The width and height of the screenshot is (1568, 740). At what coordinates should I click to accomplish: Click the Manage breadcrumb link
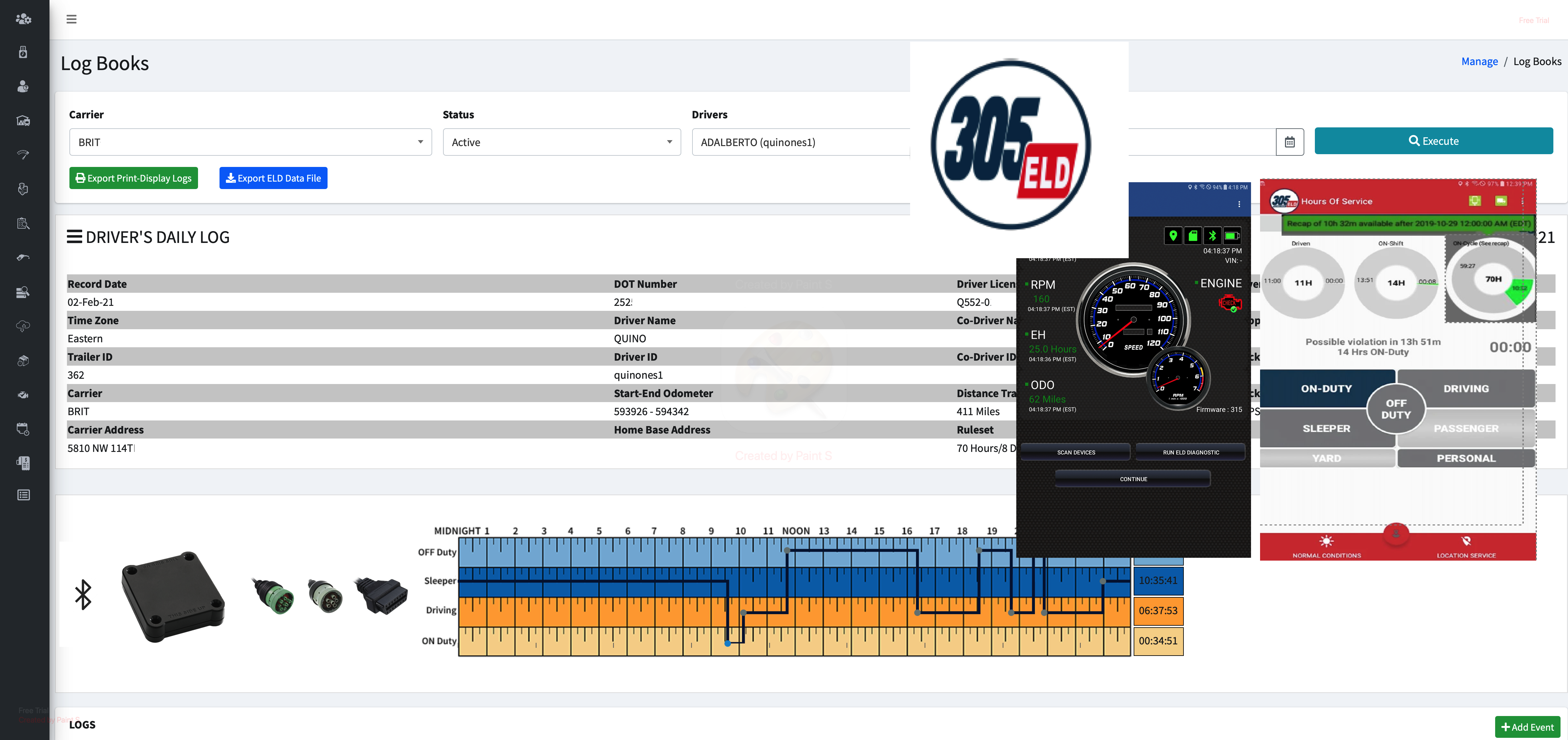pyautogui.click(x=1479, y=62)
